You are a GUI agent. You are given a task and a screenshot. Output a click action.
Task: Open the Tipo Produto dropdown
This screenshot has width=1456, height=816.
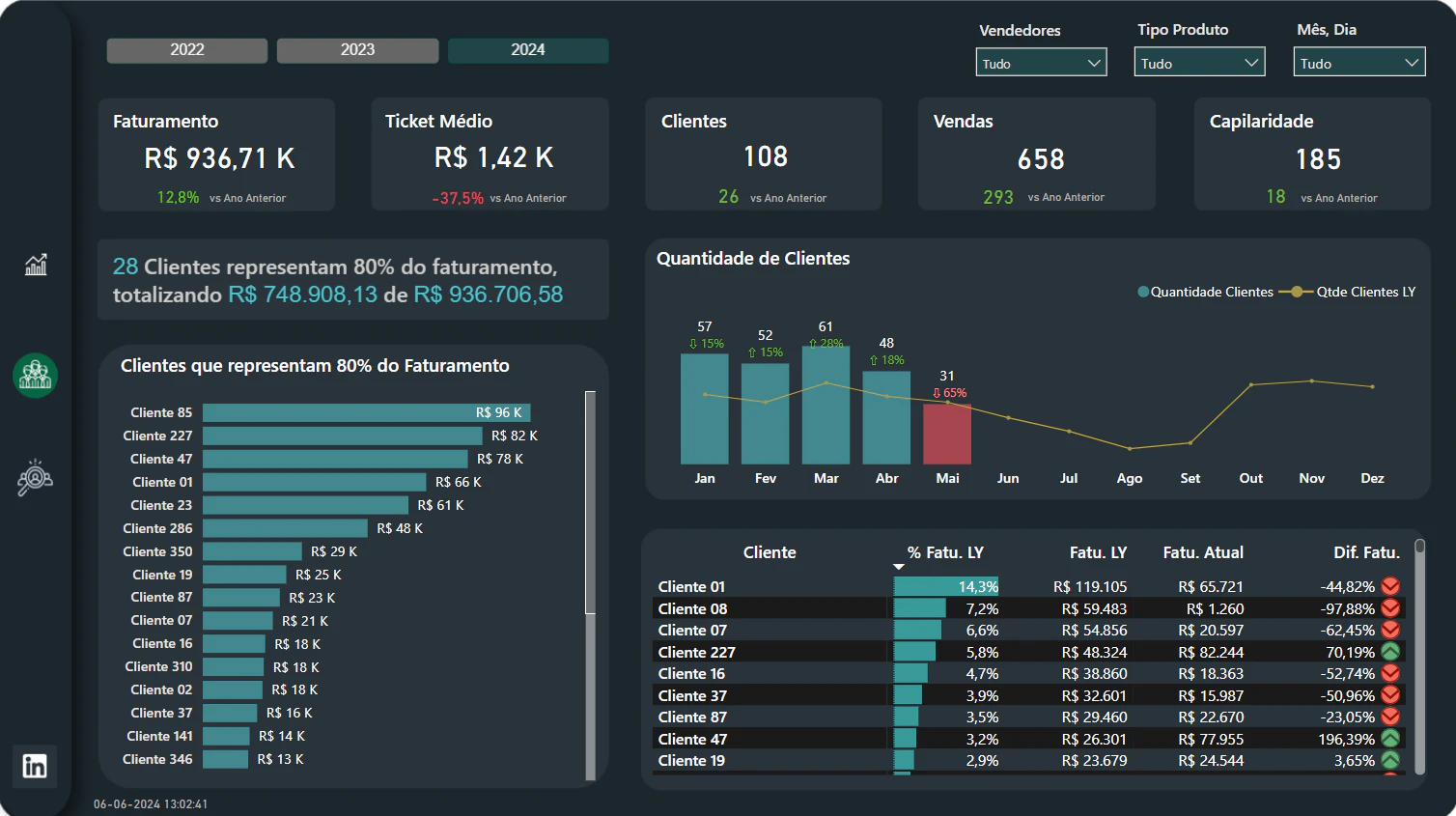point(1199,63)
